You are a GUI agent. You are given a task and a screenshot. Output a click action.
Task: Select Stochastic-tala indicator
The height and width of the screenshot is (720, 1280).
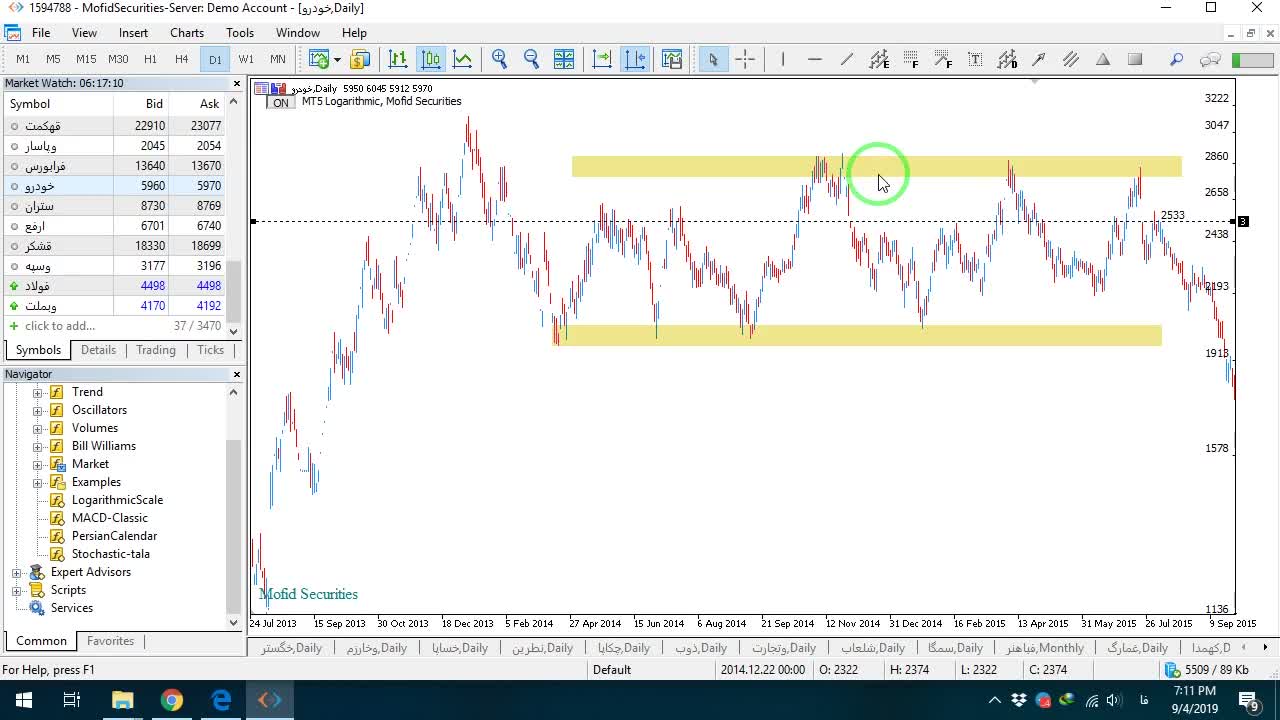(x=111, y=554)
